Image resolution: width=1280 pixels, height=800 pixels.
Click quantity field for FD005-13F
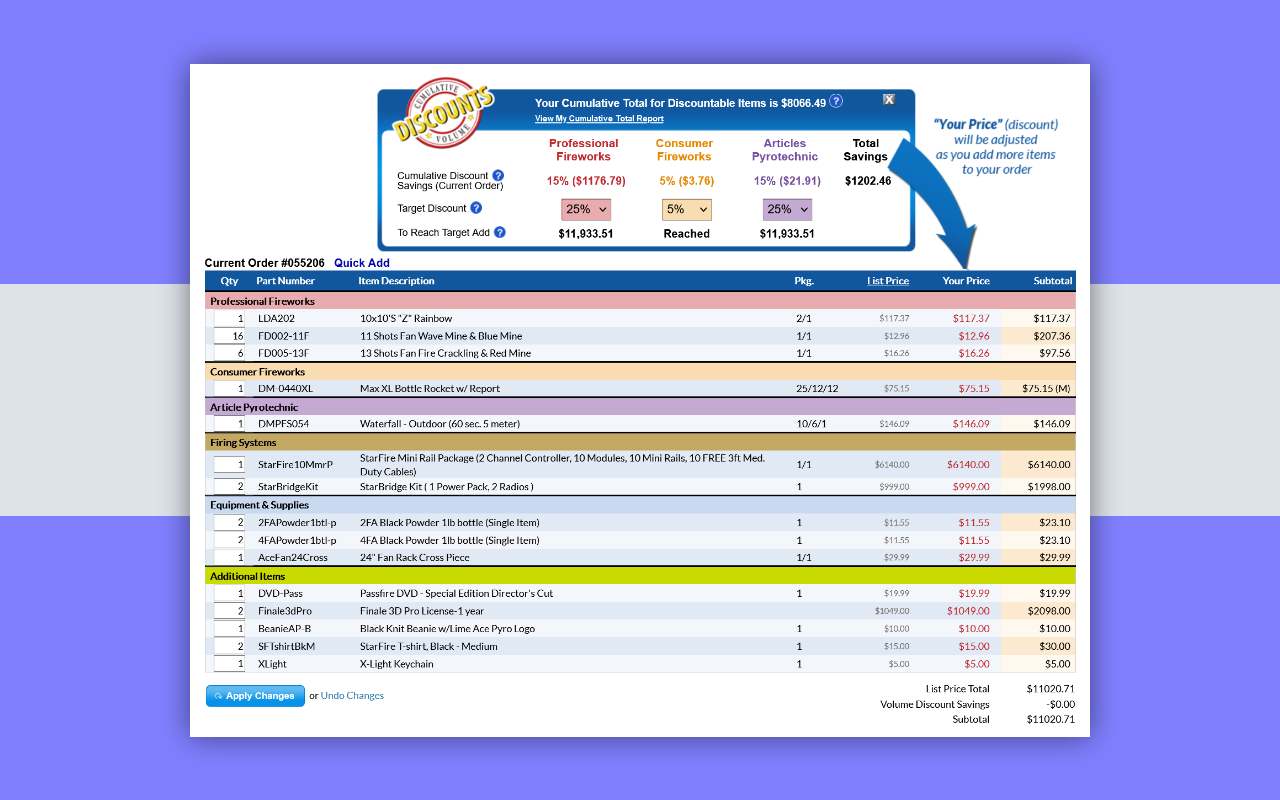[x=229, y=353]
